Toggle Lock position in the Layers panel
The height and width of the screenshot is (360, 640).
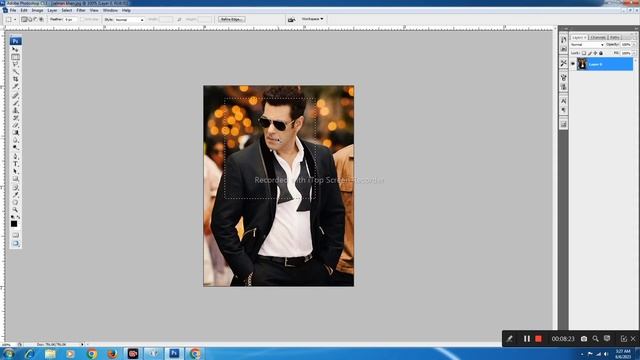pos(595,53)
